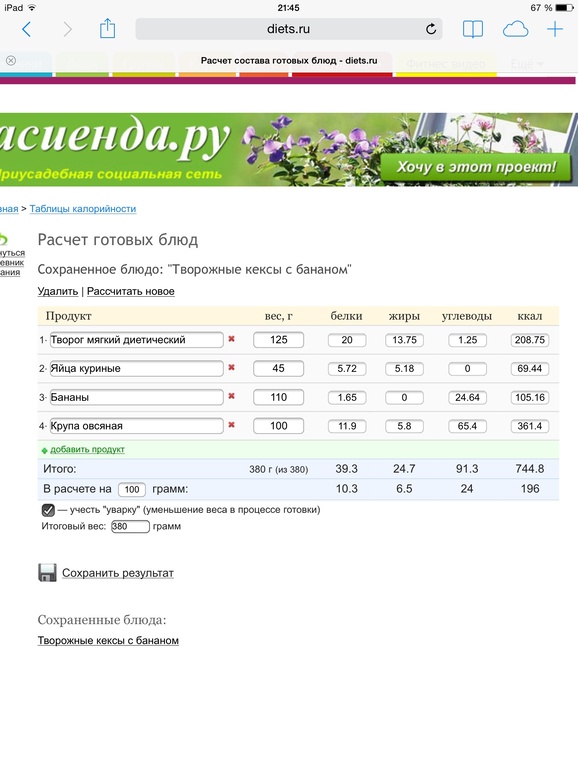This screenshot has width=578, height=770.
Task: Remove Творог мягкий диетический with red X
Action: click(x=231, y=339)
